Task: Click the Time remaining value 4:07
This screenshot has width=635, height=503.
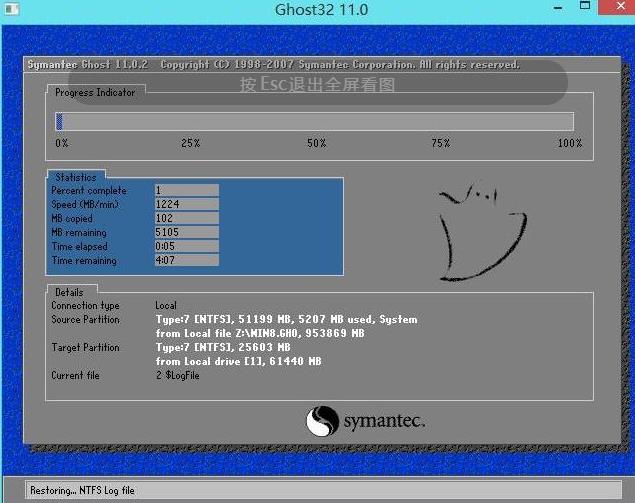Action: [x=187, y=260]
